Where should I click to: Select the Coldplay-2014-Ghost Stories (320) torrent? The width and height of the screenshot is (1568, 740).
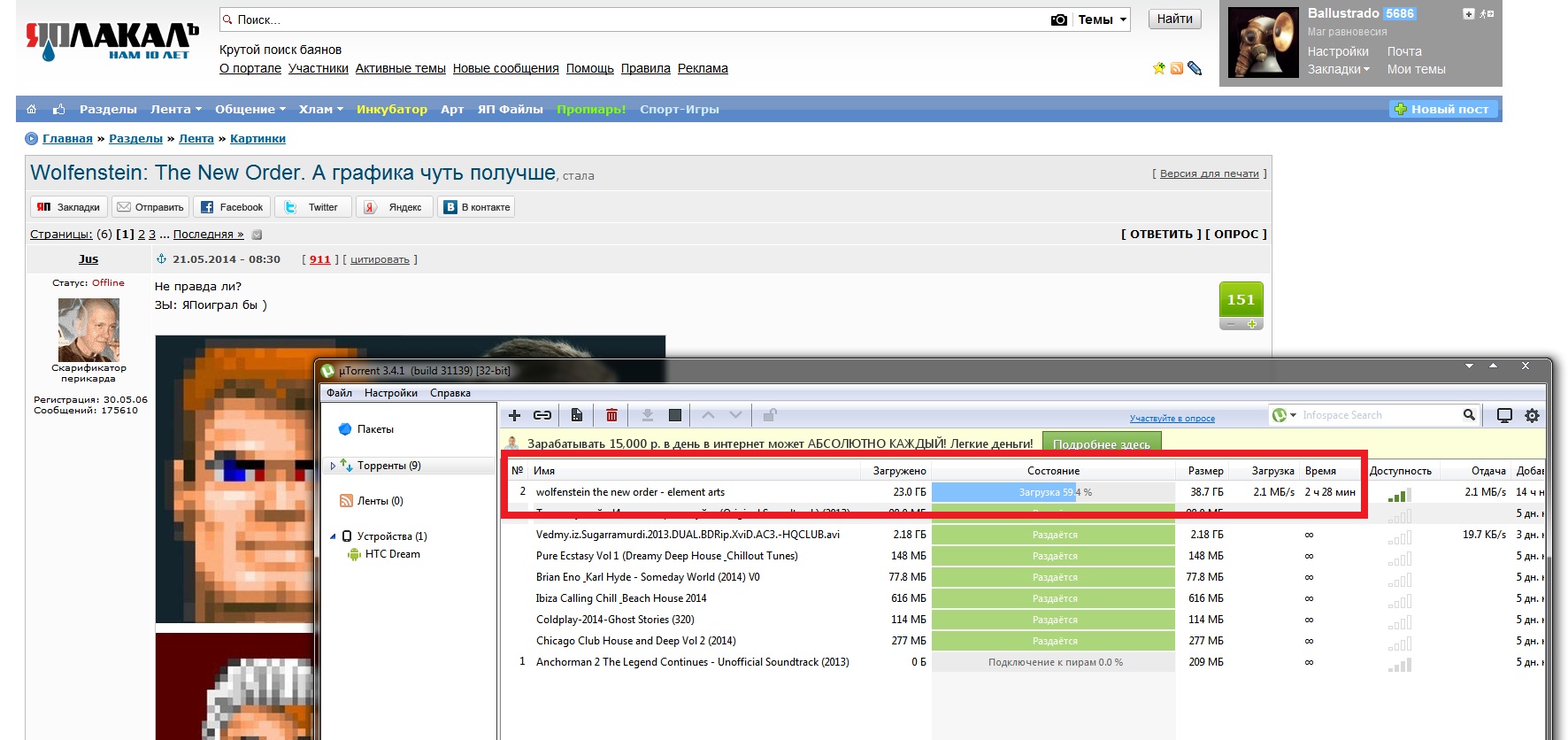click(615, 620)
